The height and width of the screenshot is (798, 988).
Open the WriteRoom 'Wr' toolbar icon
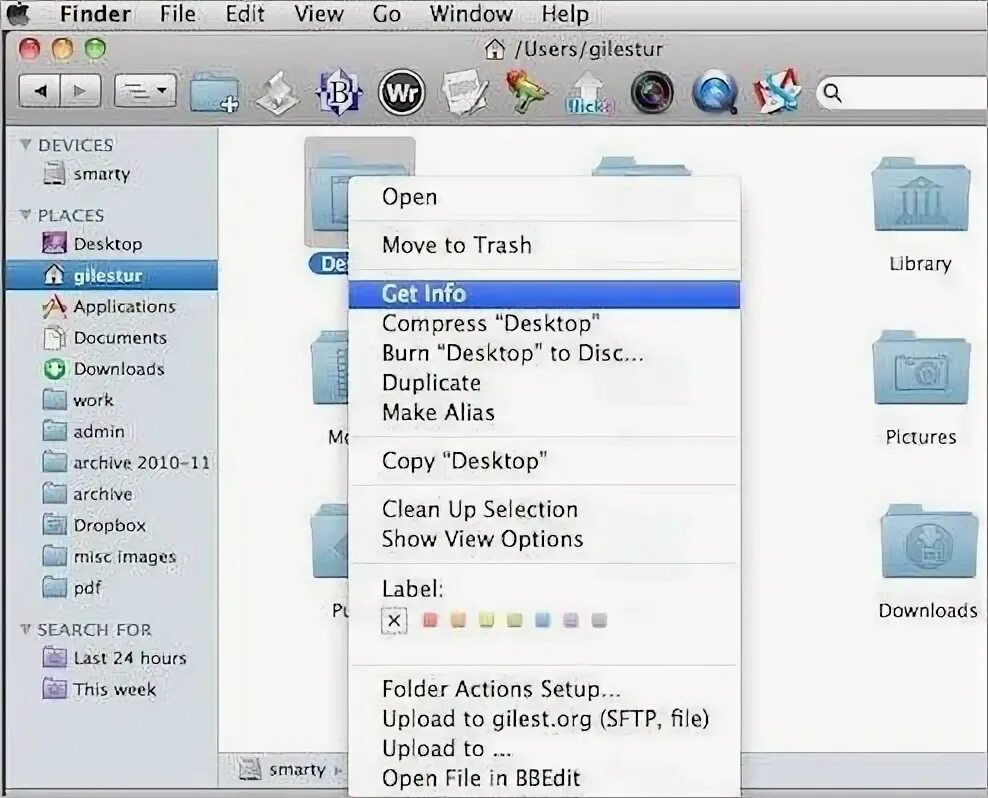[x=402, y=93]
